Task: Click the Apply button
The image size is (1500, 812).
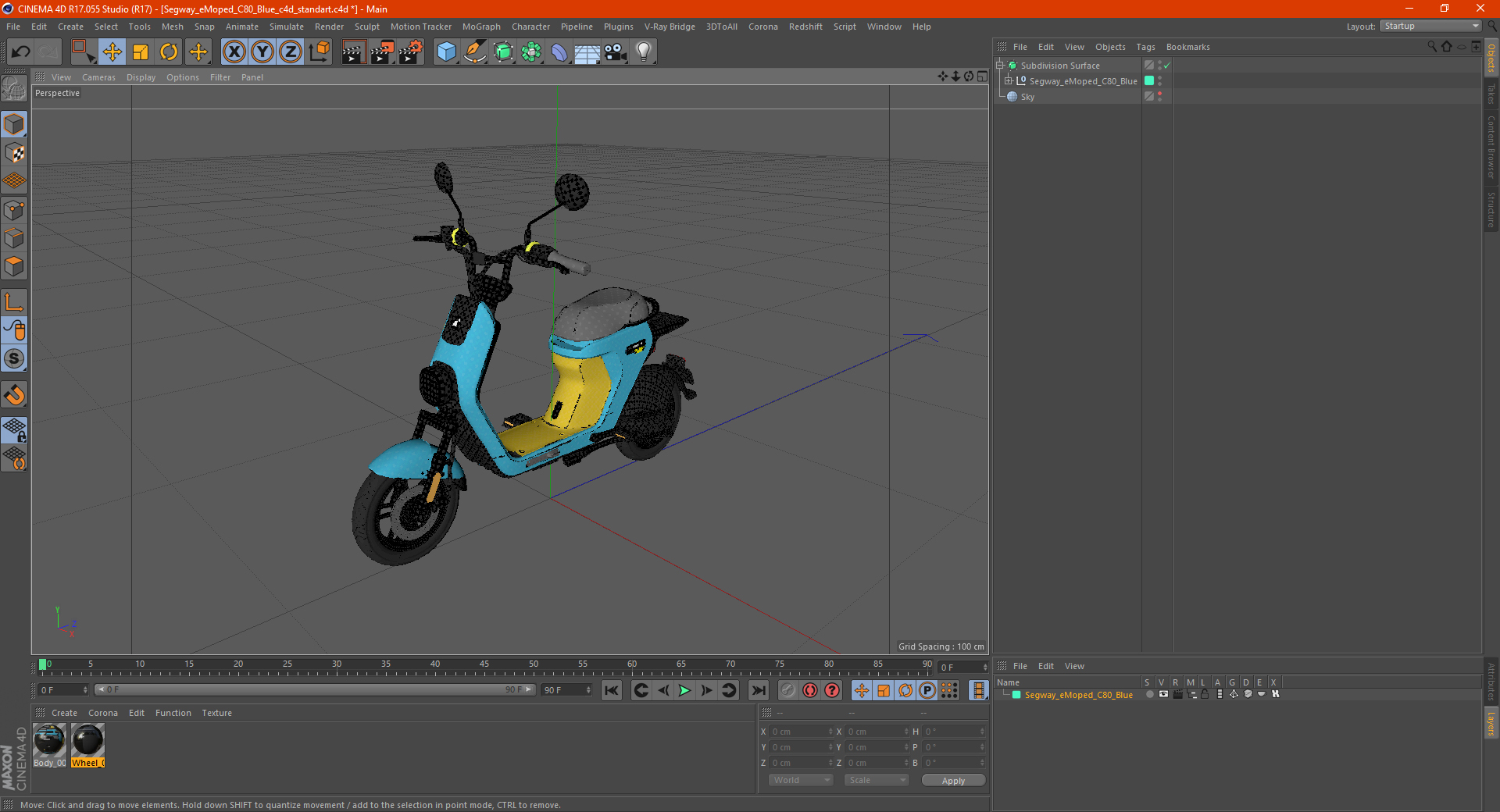Action: [953, 781]
